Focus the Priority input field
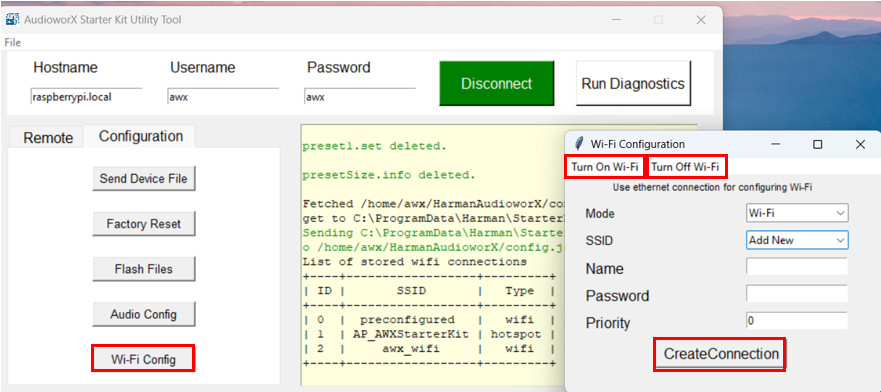The height and width of the screenshot is (392, 881). click(x=797, y=321)
